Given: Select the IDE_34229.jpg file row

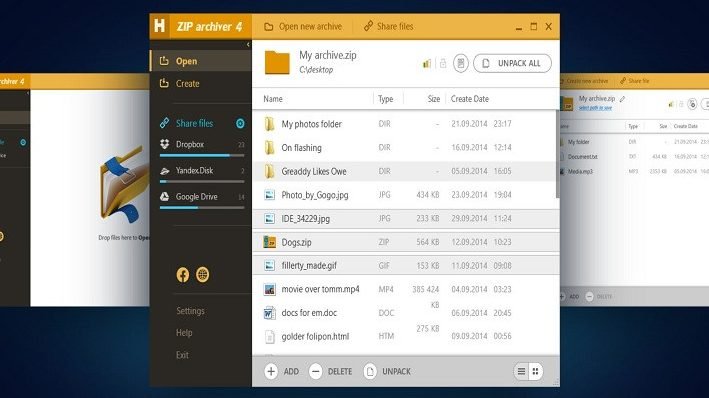Looking at the screenshot, I should [x=406, y=218].
